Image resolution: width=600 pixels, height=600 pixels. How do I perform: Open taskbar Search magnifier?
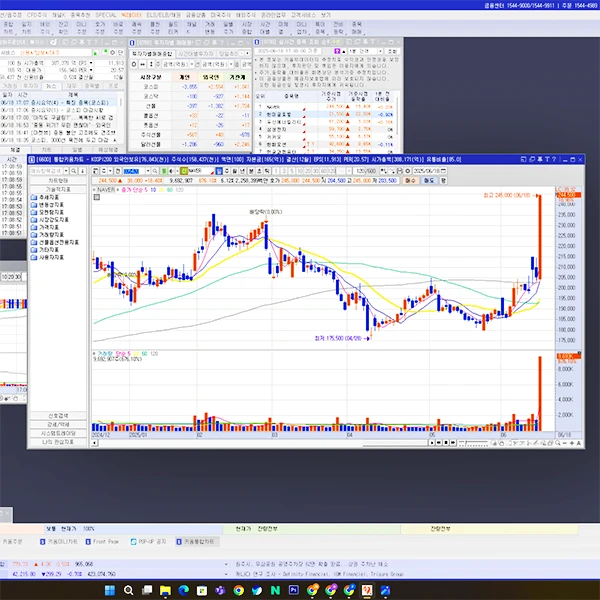click(128, 590)
